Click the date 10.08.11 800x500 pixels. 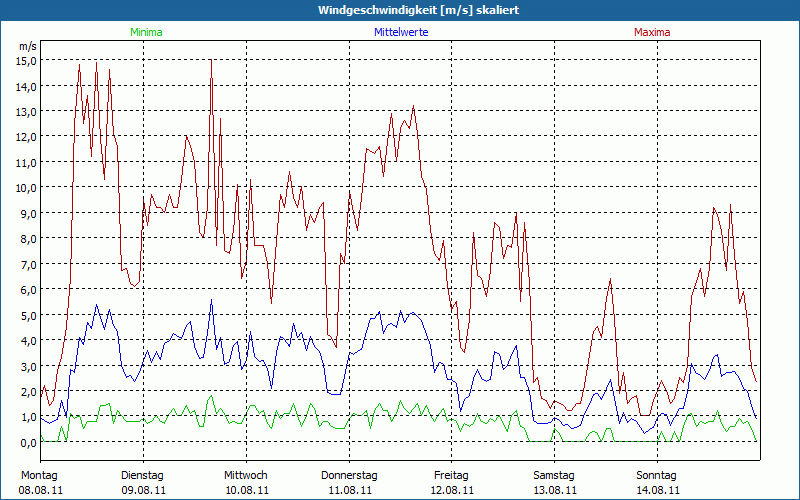tap(247, 490)
